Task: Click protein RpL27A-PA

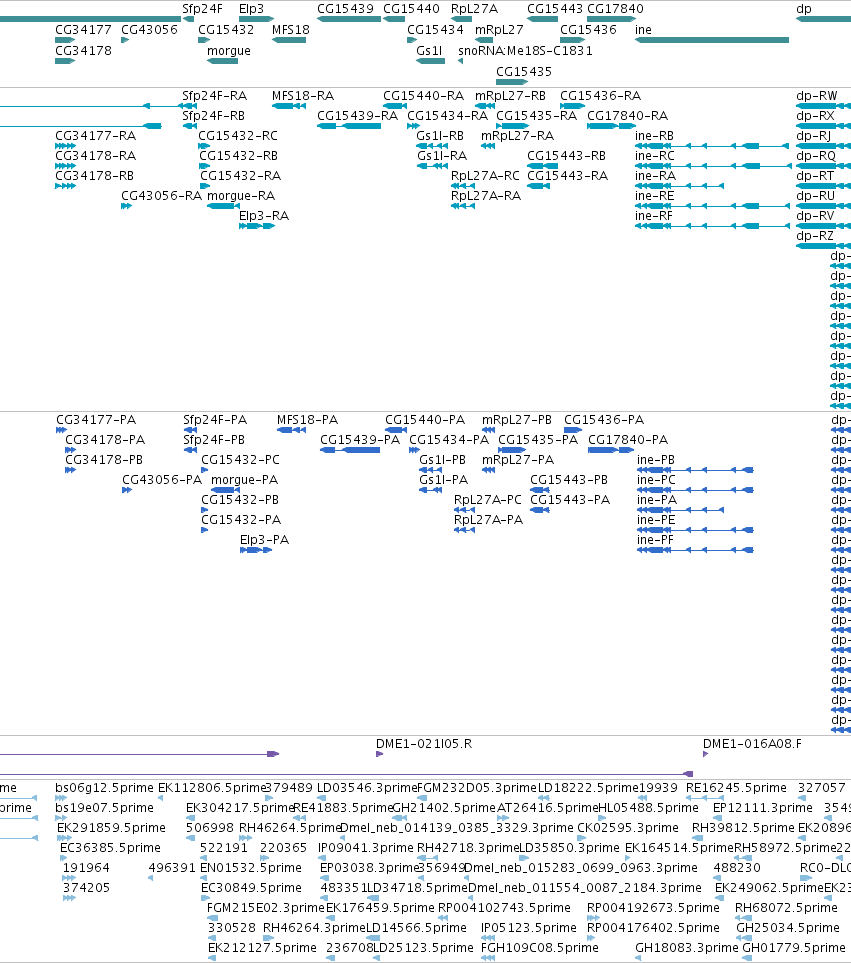Action: (x=489, y=520)
